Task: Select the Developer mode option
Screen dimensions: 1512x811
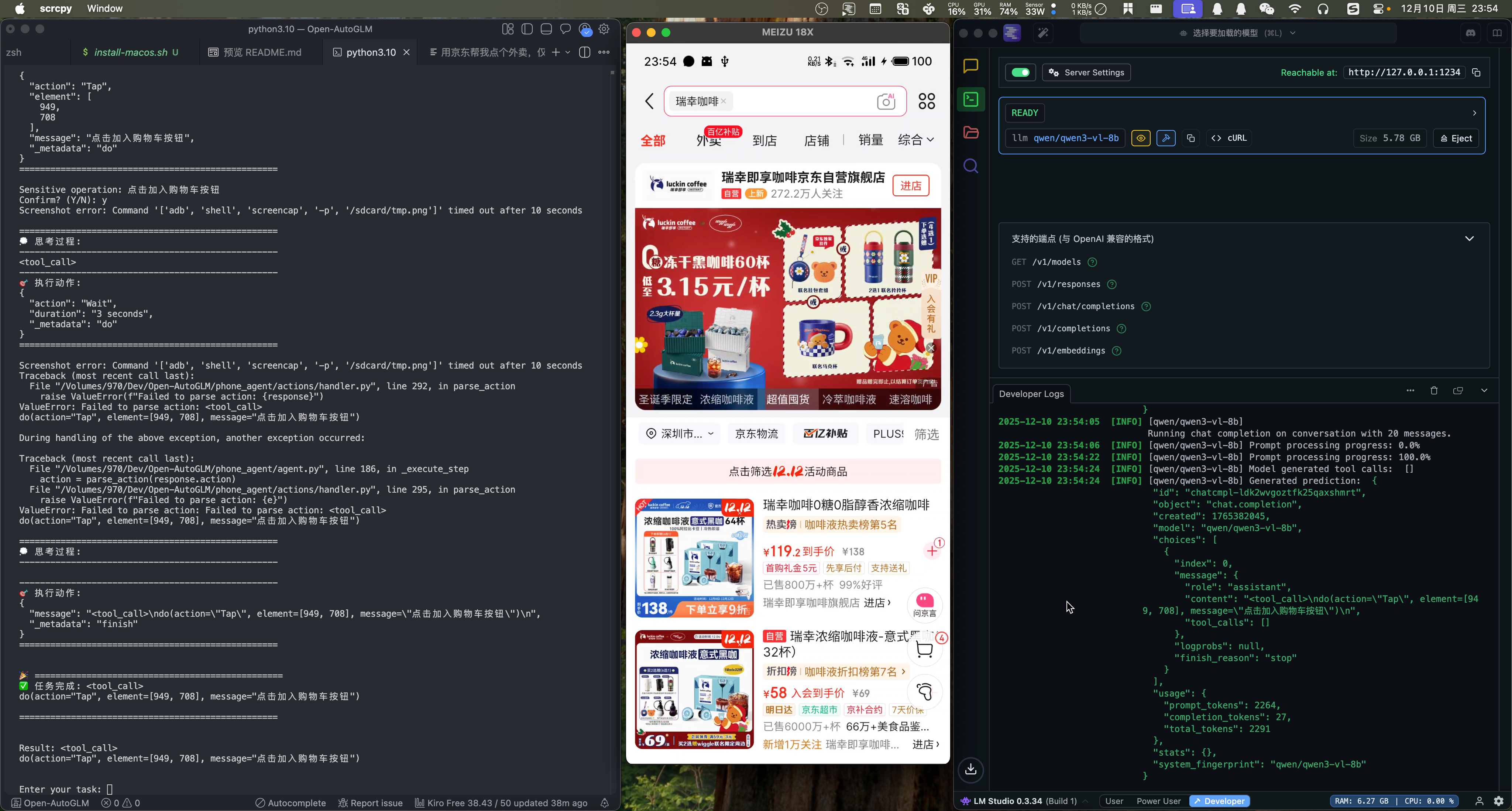Action: [x=1219, y=801]
